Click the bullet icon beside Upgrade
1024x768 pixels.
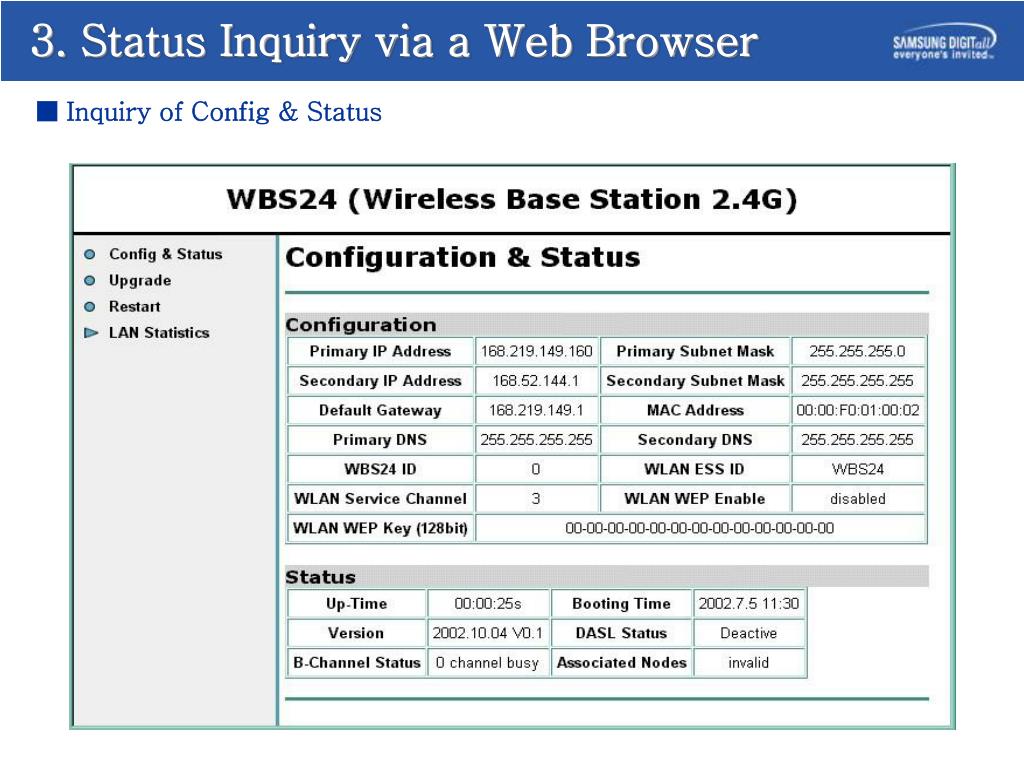click(x=90, y=280)
